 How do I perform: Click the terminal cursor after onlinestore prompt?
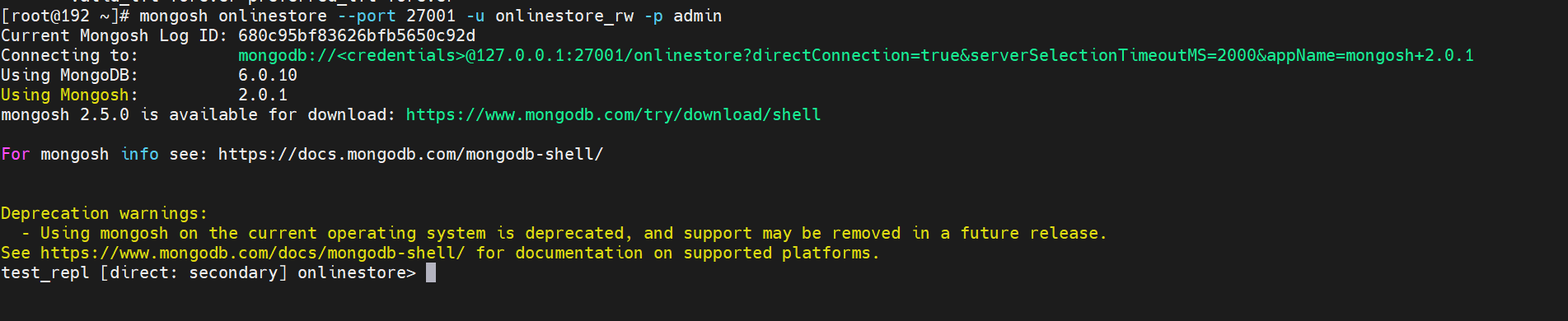(430, 272)
